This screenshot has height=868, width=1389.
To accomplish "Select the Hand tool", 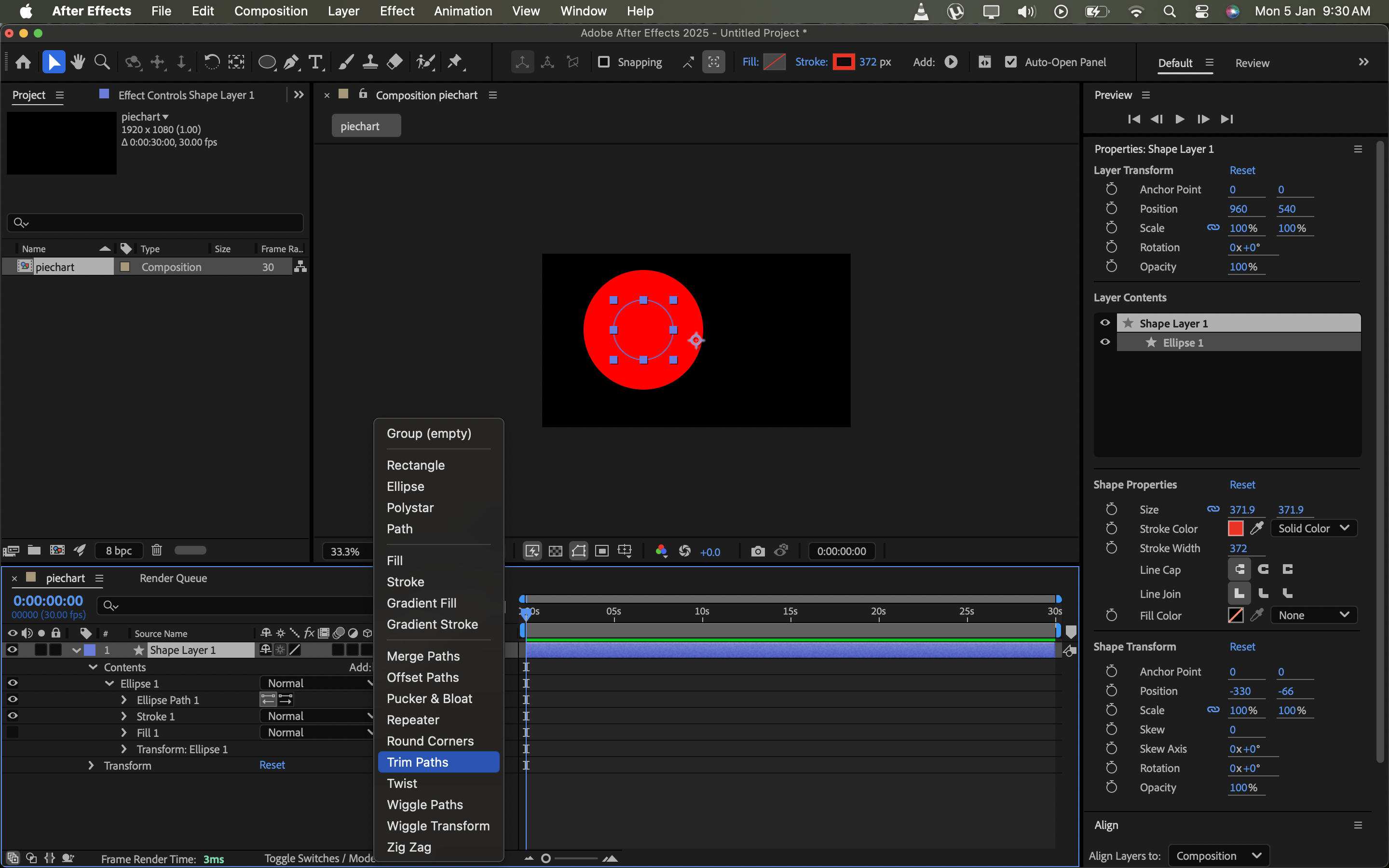I will (78, 62).
